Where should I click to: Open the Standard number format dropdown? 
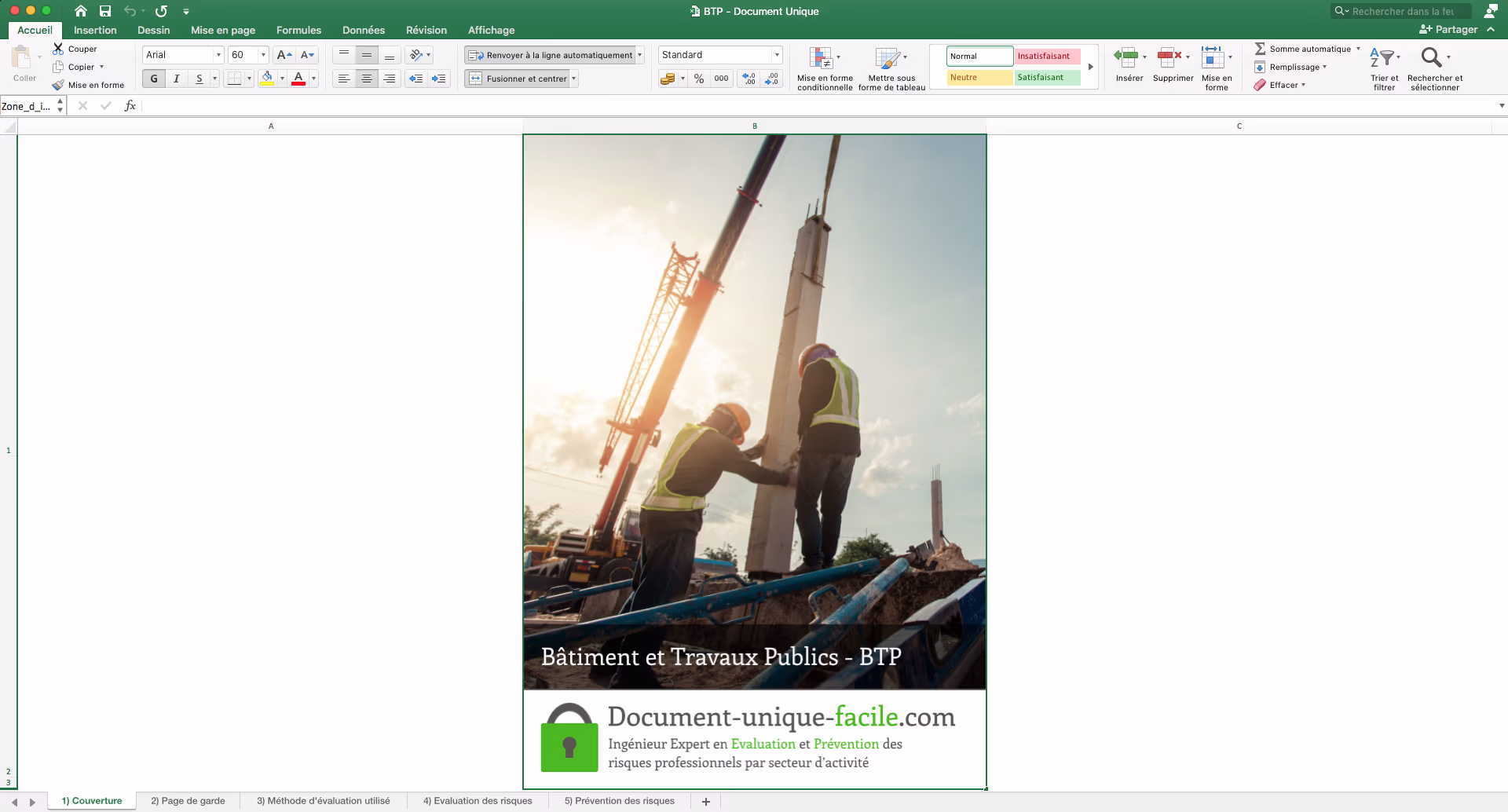pos(777,55)
